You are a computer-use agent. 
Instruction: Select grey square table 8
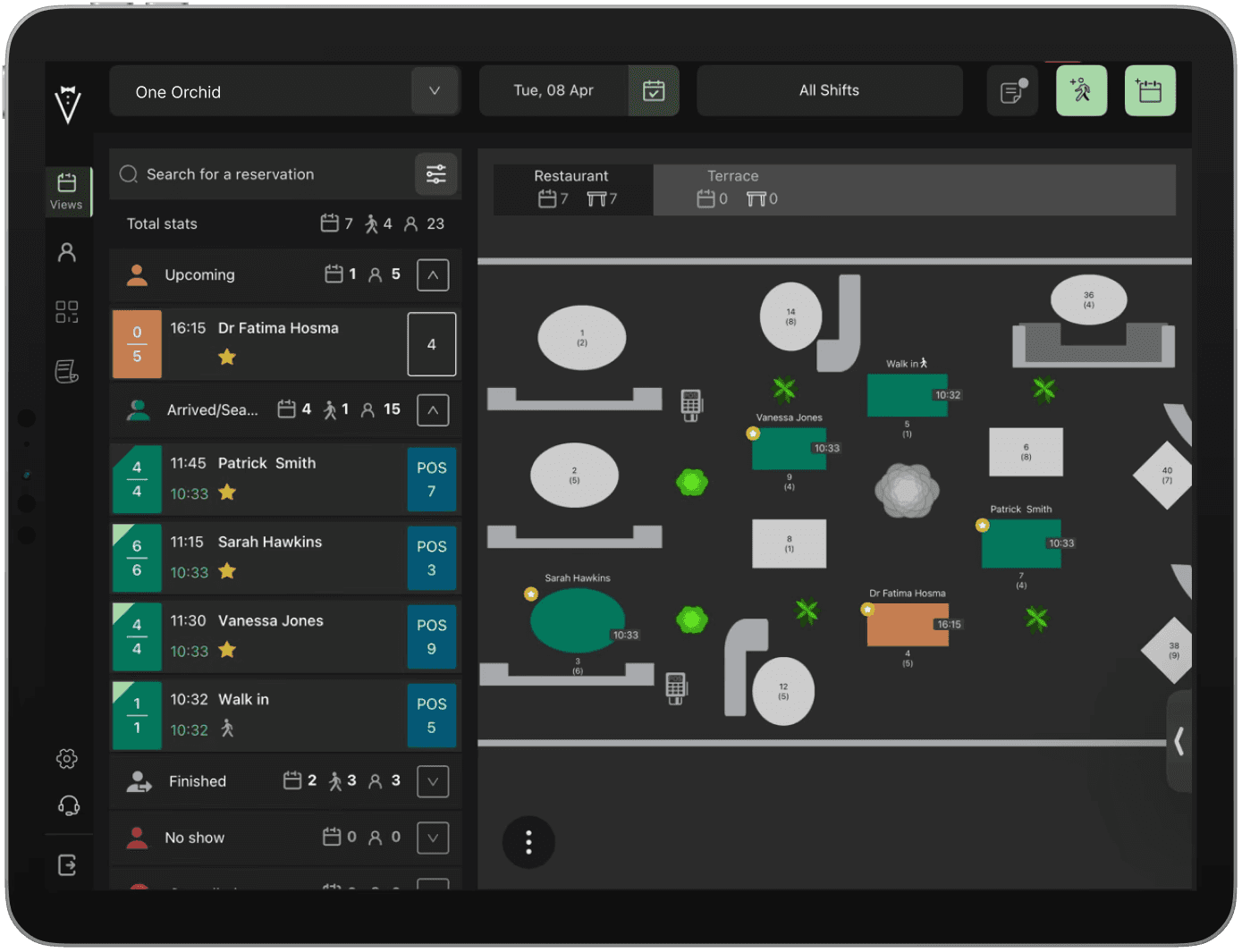point(790,543)
